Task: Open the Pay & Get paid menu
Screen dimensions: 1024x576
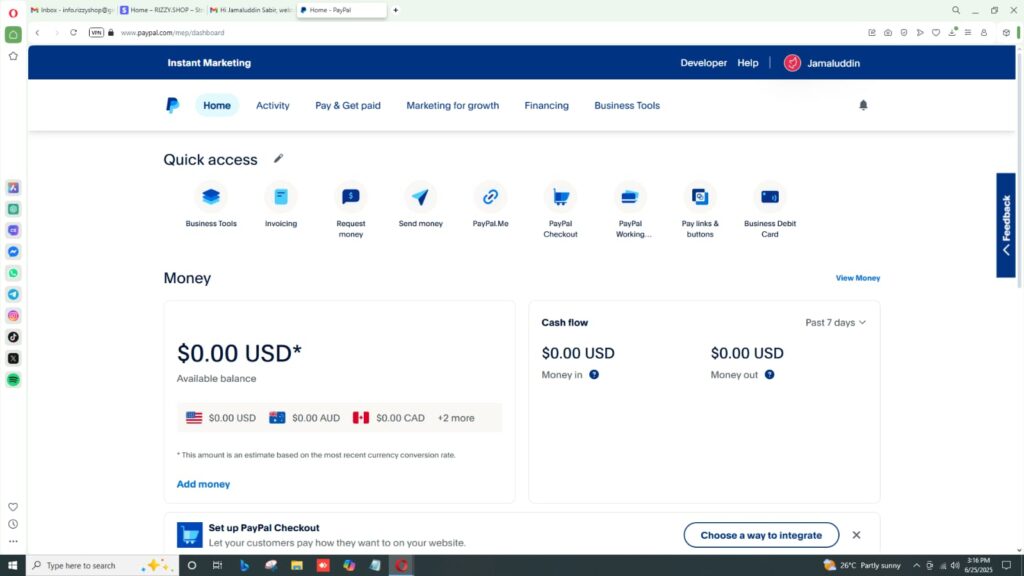Action: coord(347,105)
